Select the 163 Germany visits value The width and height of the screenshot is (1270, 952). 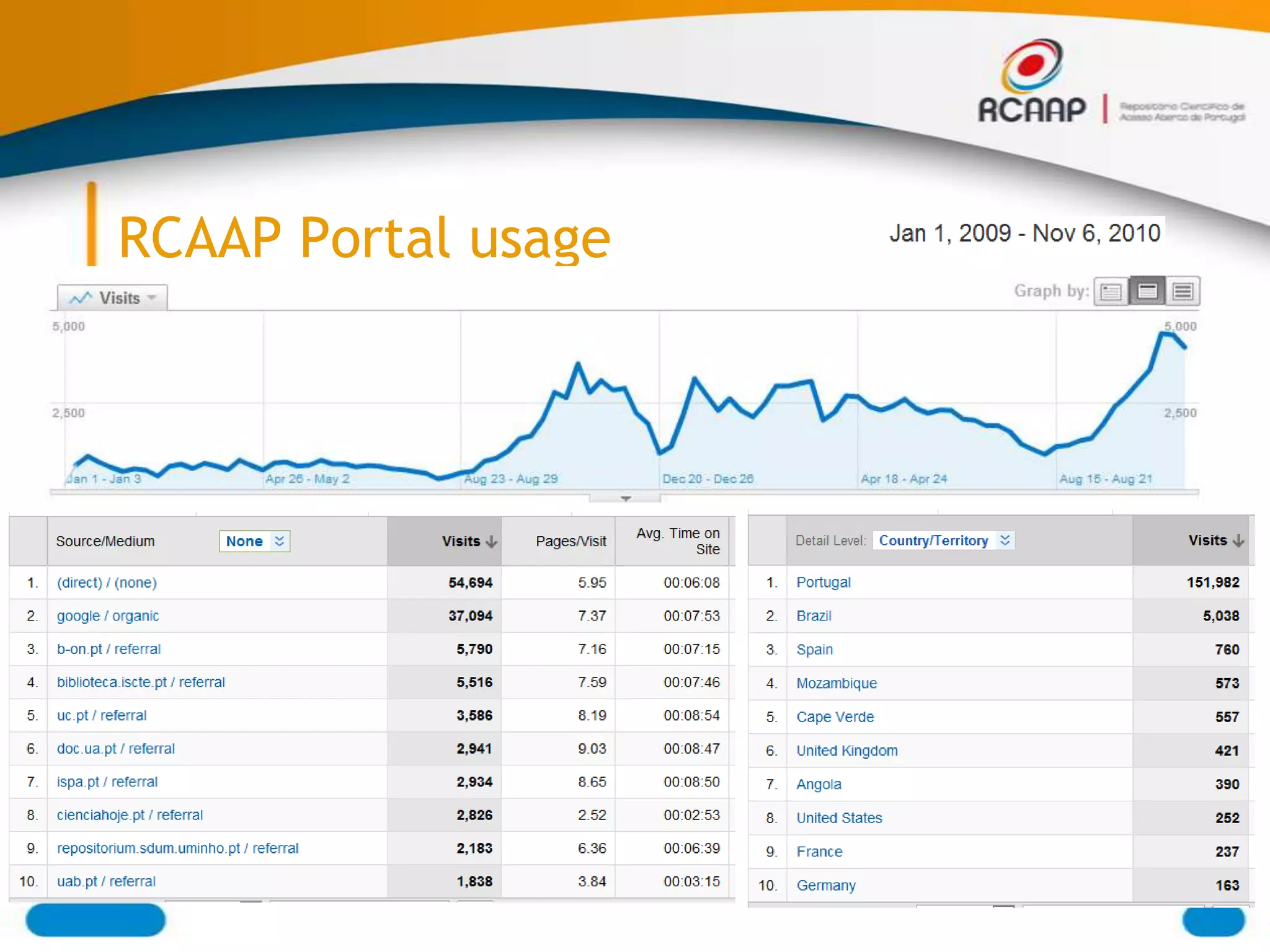(x=1227, y=885)
